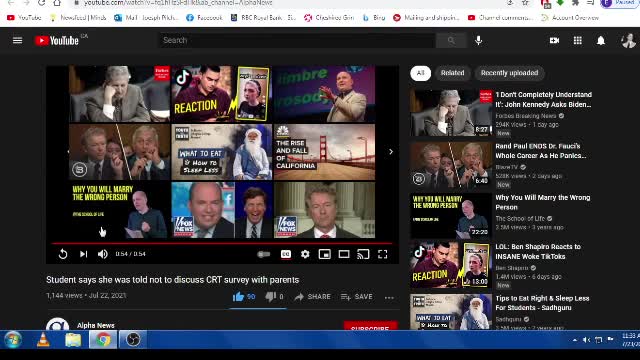640x360 pixels.
Task: Open the Alpha News channel link
Action: [96, 325]
